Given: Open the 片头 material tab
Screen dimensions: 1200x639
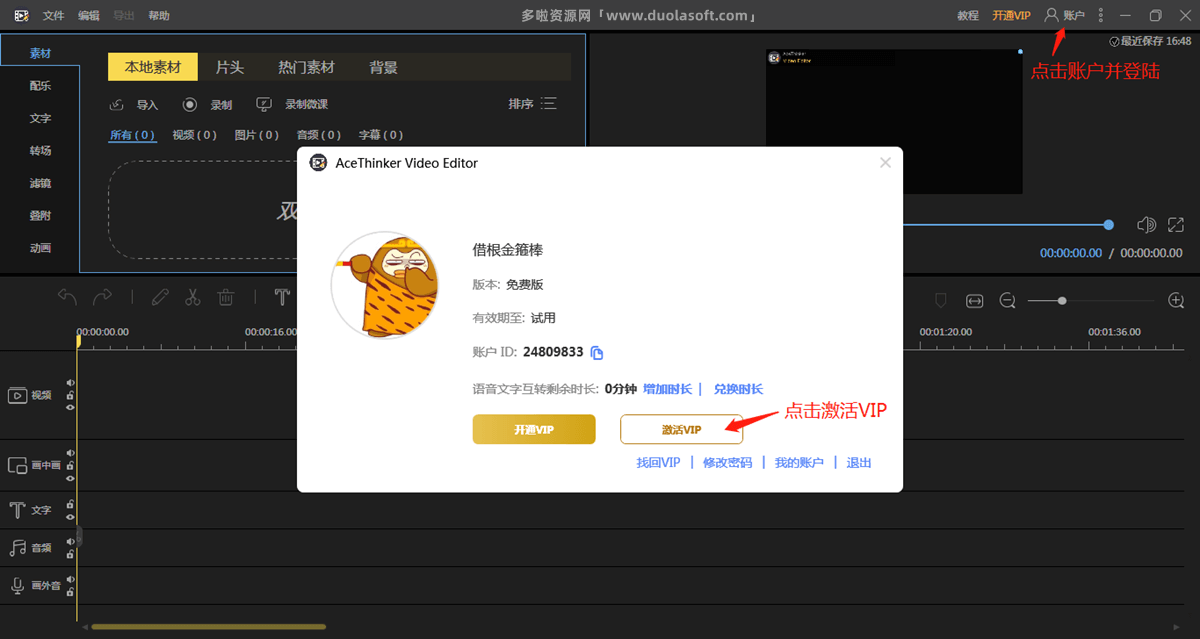Looking at the screenshot, I should 230,67.
